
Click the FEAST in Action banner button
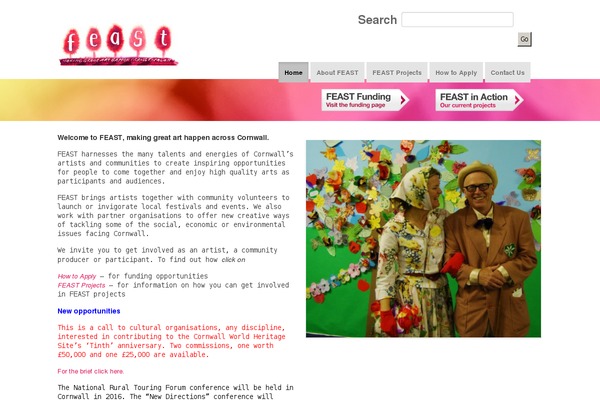coord(479,100)
